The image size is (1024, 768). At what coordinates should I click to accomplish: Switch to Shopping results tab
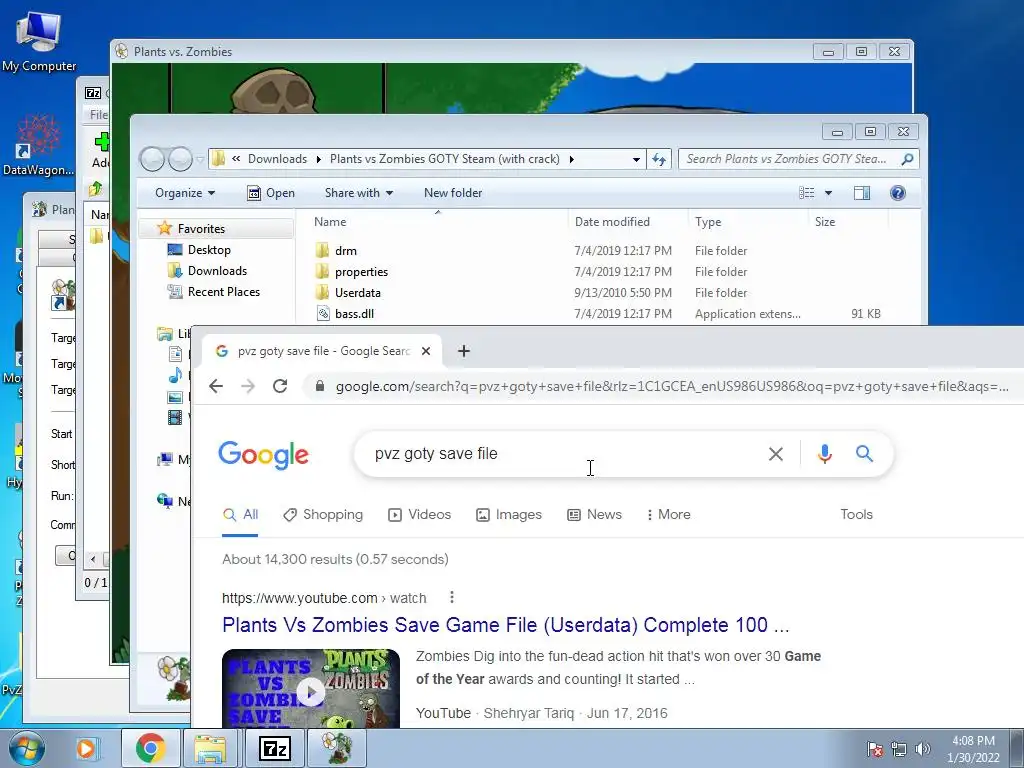(323, 515)
